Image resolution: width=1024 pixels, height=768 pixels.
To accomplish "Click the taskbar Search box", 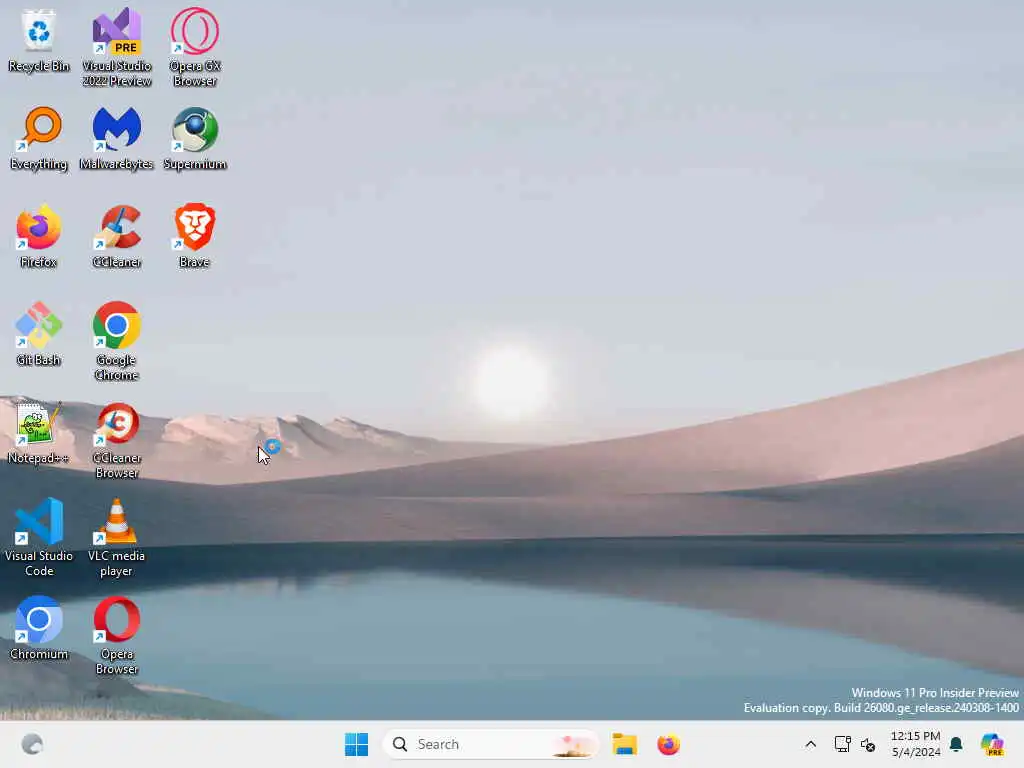I will point(490,744).
